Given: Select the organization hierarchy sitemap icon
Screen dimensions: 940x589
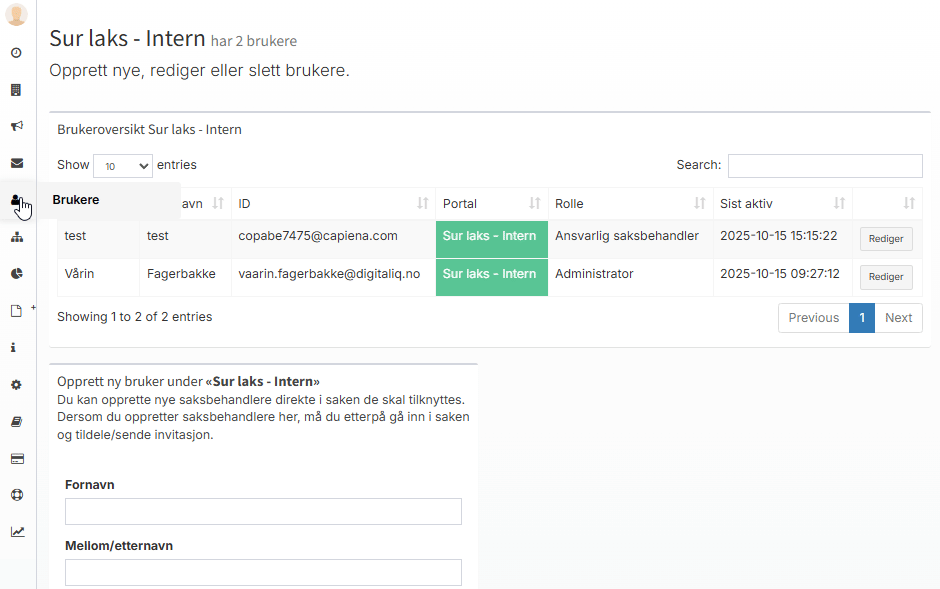Looking at the screenshot, I should pyautogui.click(x=16, y=237).
